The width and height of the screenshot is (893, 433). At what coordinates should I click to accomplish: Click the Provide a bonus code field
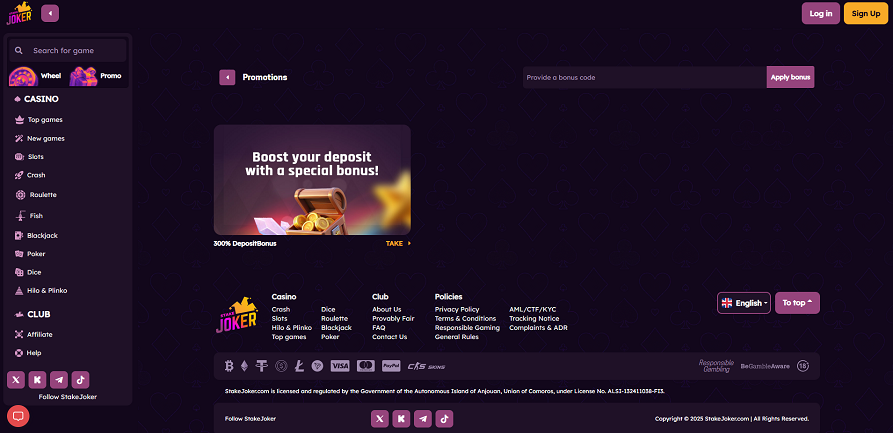[x=645, y=77]
